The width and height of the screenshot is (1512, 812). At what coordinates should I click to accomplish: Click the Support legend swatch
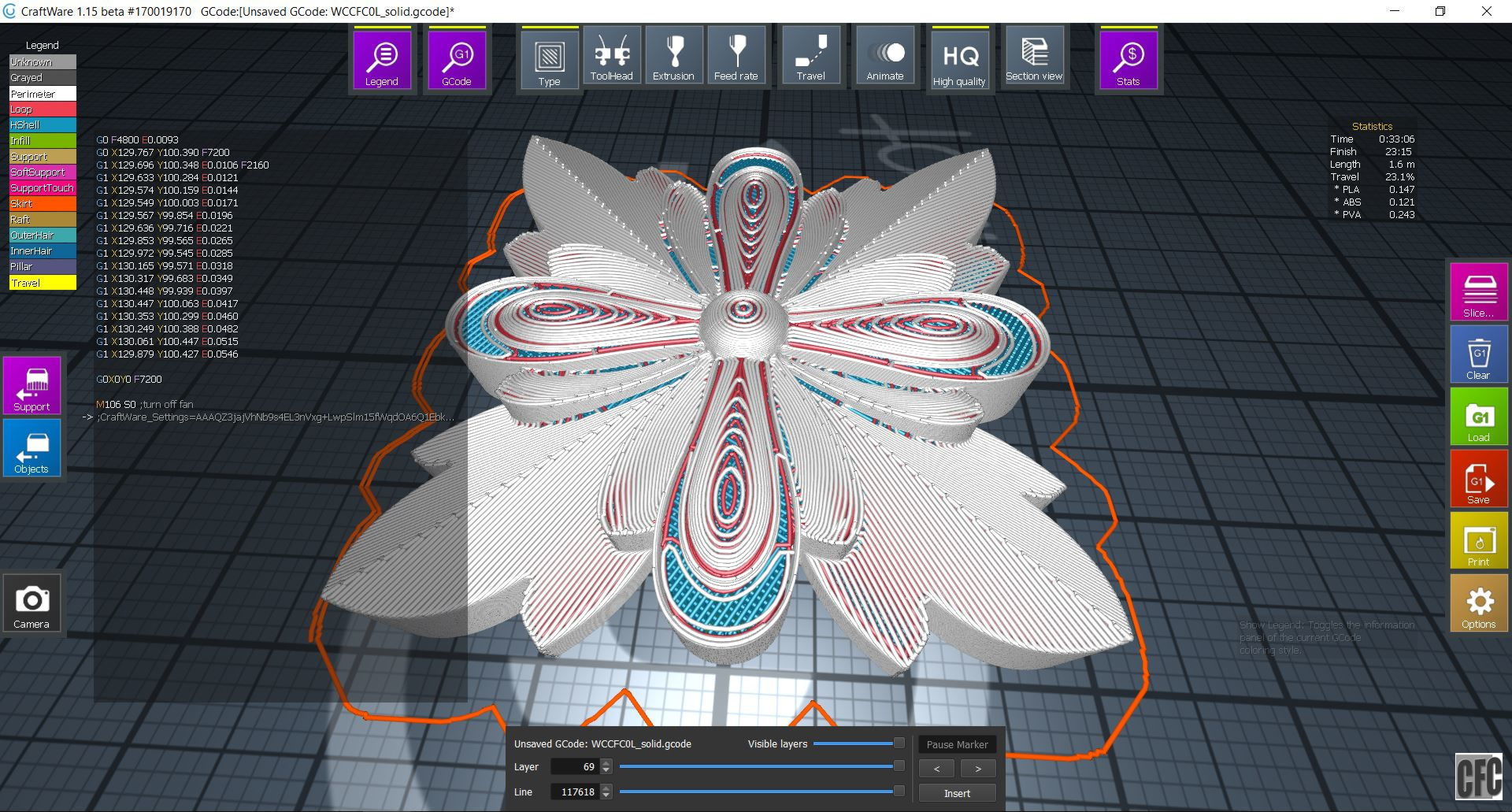click(43, 156)
